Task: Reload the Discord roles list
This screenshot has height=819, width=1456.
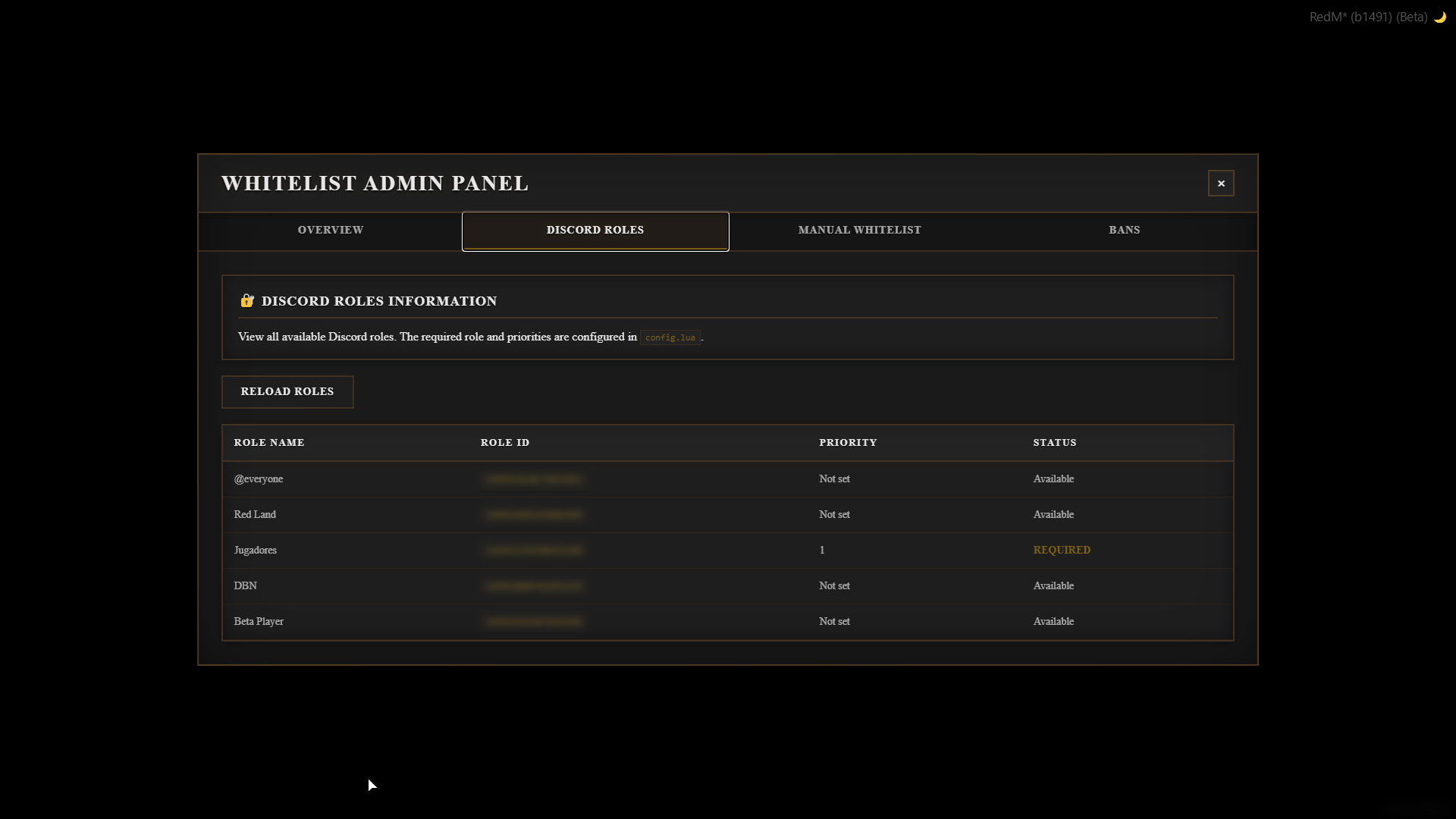Action: coord(287,392)
